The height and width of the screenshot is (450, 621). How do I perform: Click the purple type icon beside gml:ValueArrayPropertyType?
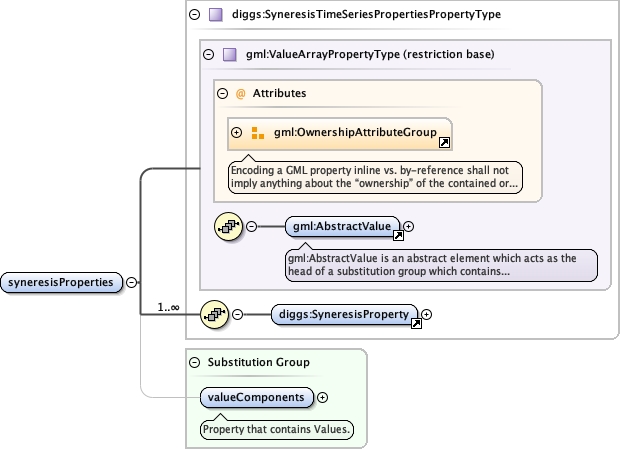(x=228, y=56)
